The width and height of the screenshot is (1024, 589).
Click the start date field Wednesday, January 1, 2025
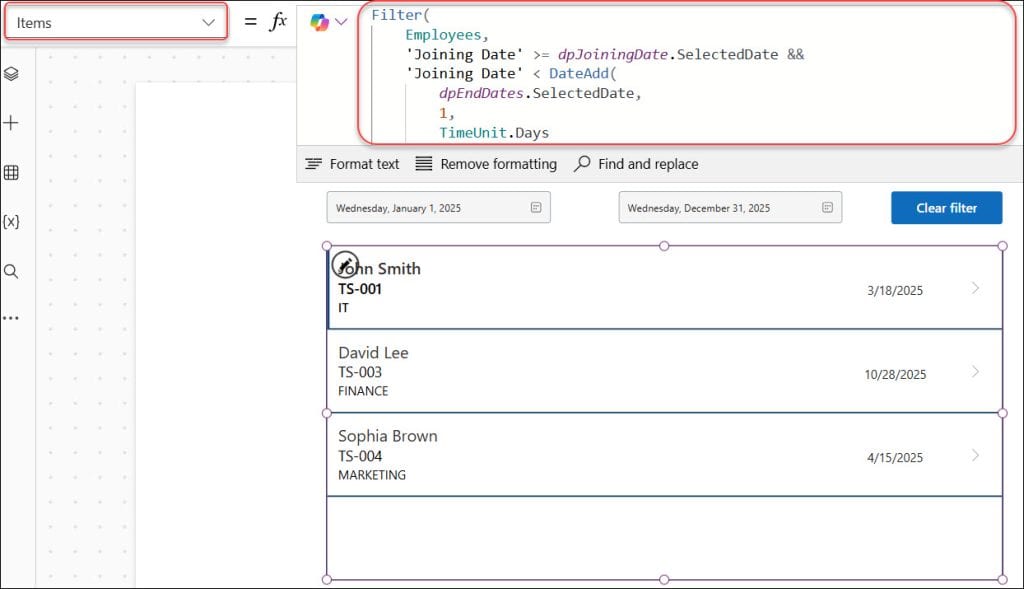(439, 208)
